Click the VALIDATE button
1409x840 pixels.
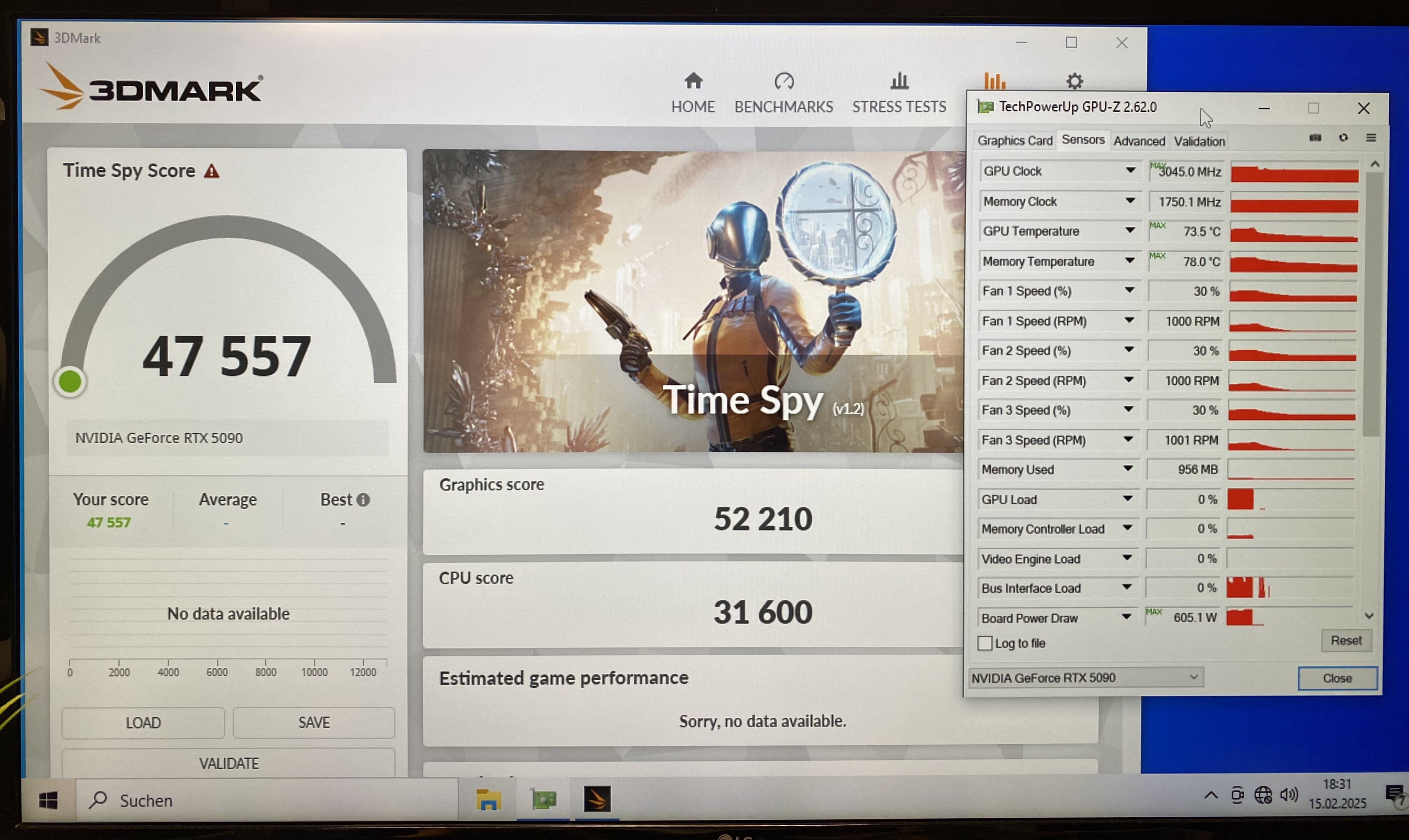tap(228, 763)
